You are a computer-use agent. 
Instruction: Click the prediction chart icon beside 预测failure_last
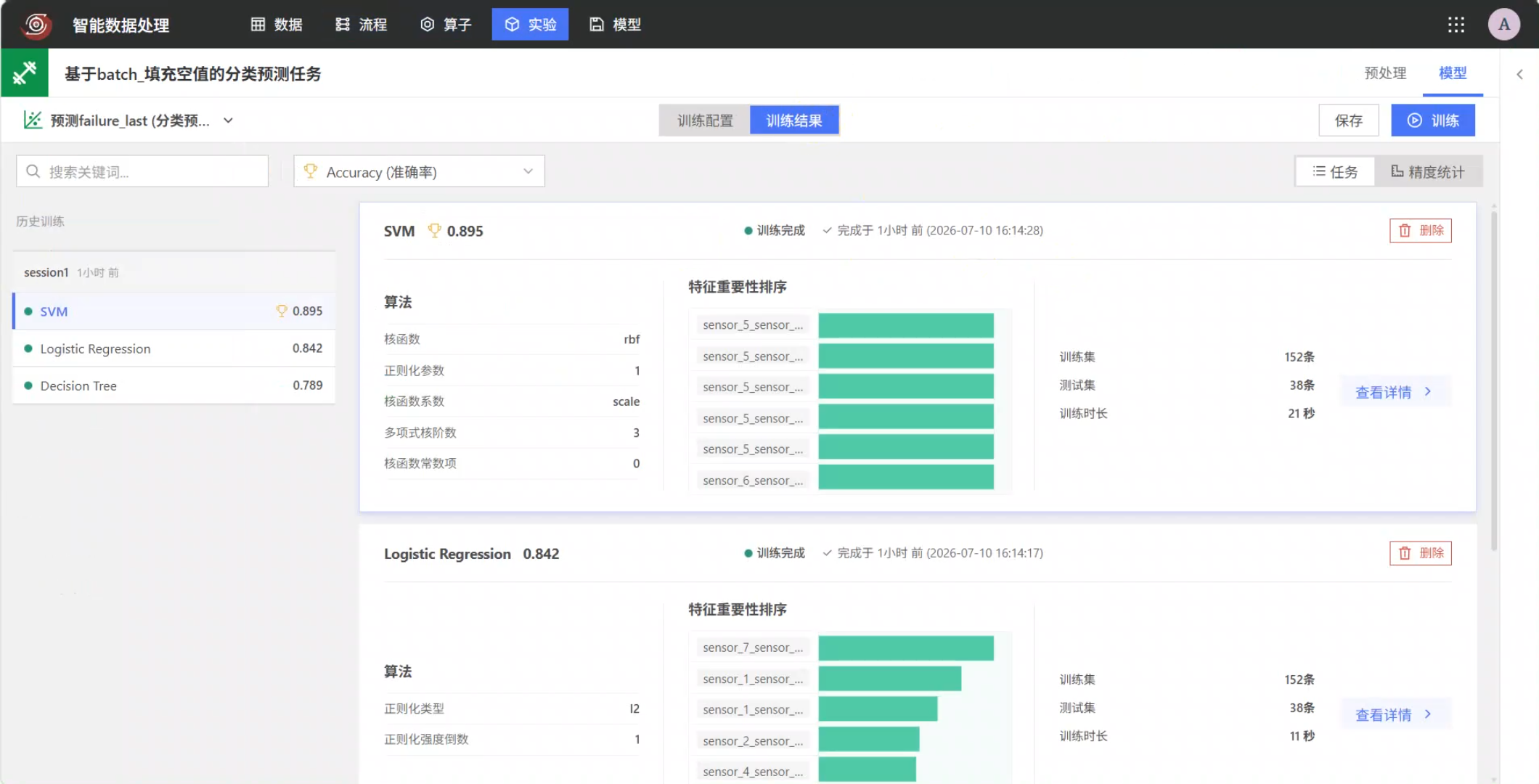click(33, 120)
